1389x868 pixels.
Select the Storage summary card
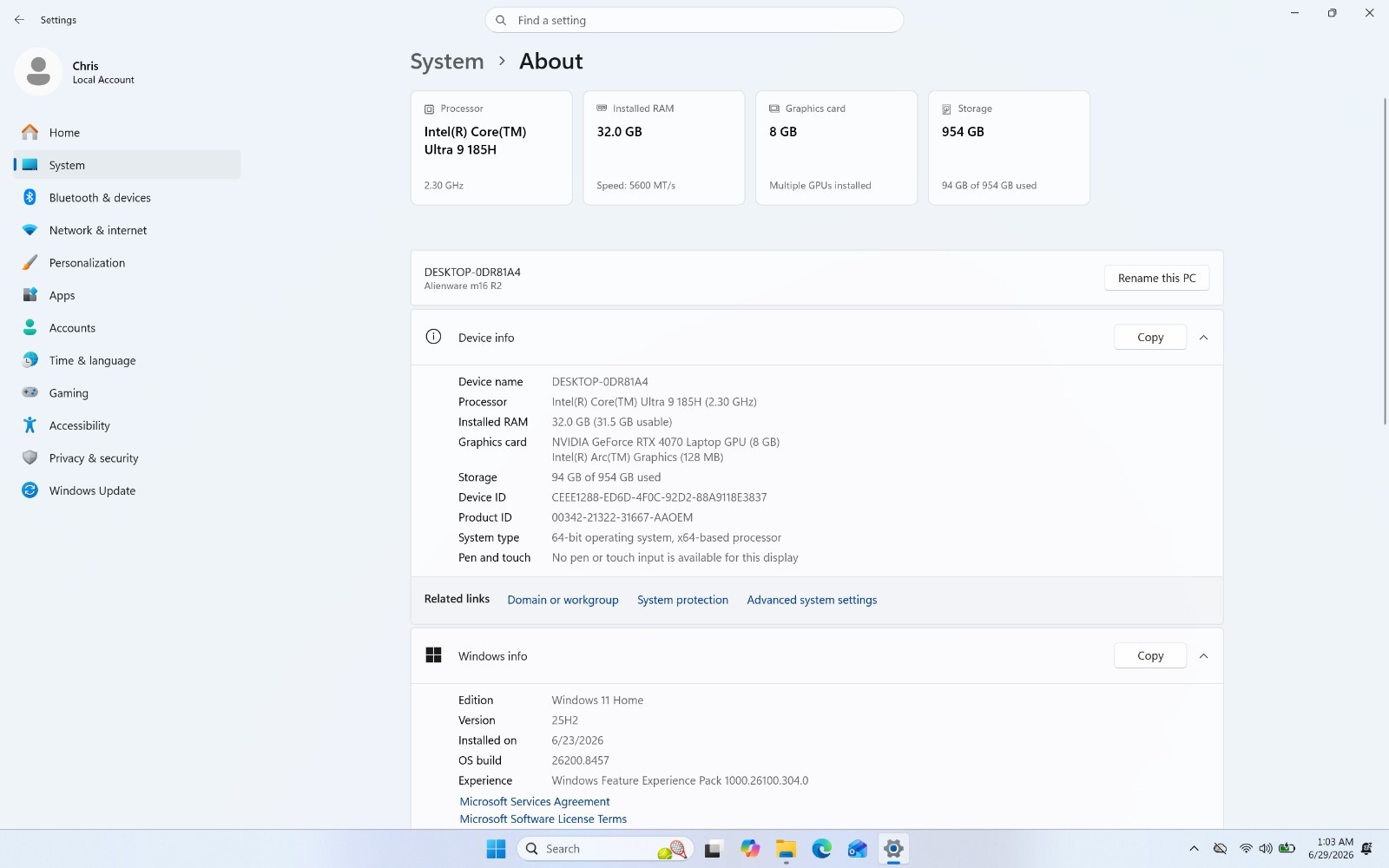point(1009,148)
